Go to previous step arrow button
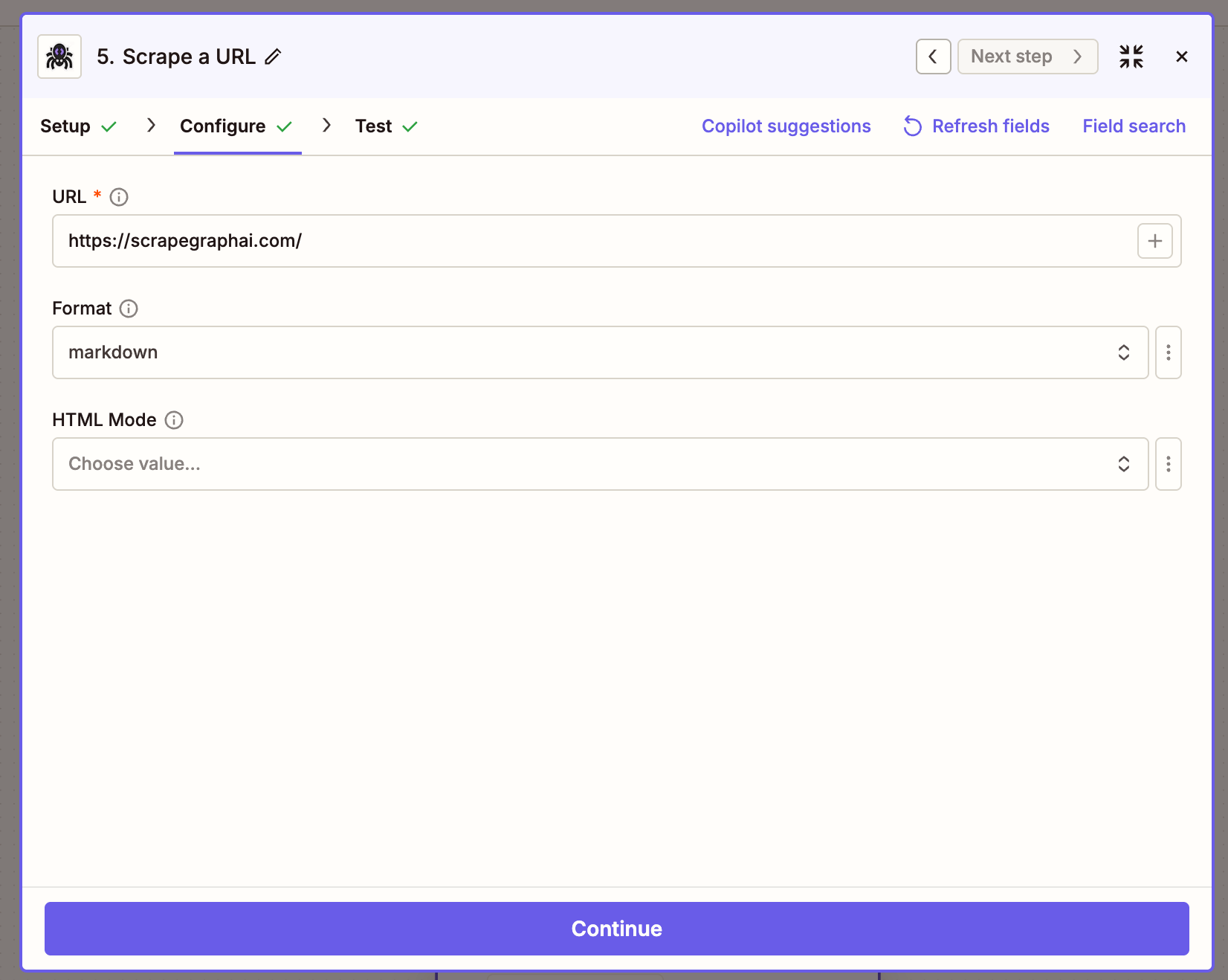1228x980 pixels. (933, 57)
